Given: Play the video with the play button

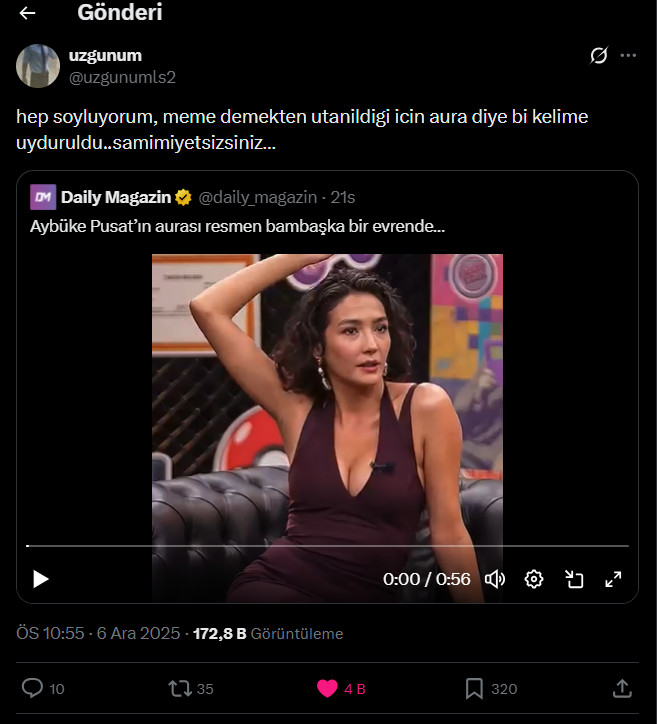Looking at the screenshot, I should 41,579.
